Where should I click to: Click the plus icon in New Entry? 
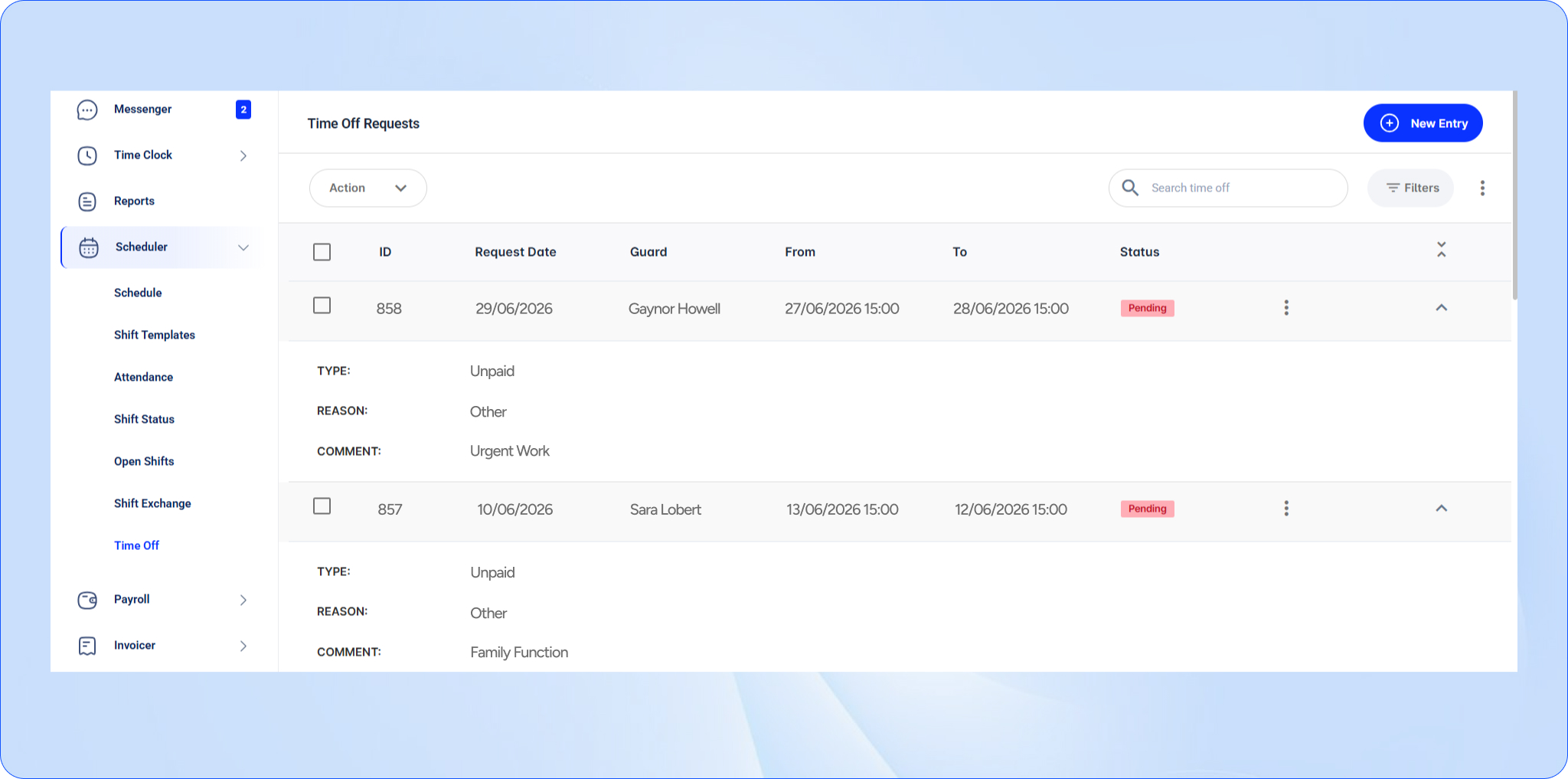(1390, 123)
